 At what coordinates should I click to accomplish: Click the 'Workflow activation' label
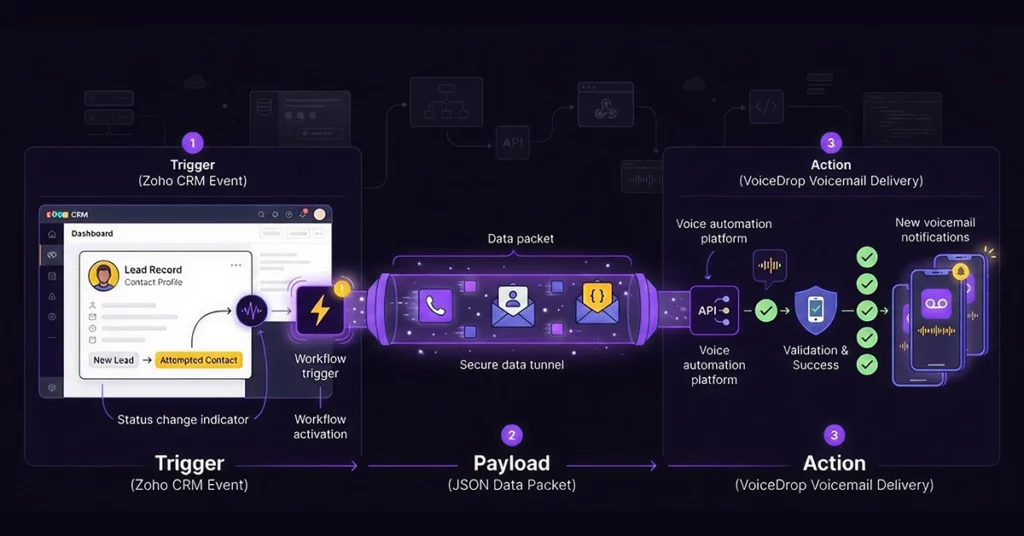coord(320,426)
